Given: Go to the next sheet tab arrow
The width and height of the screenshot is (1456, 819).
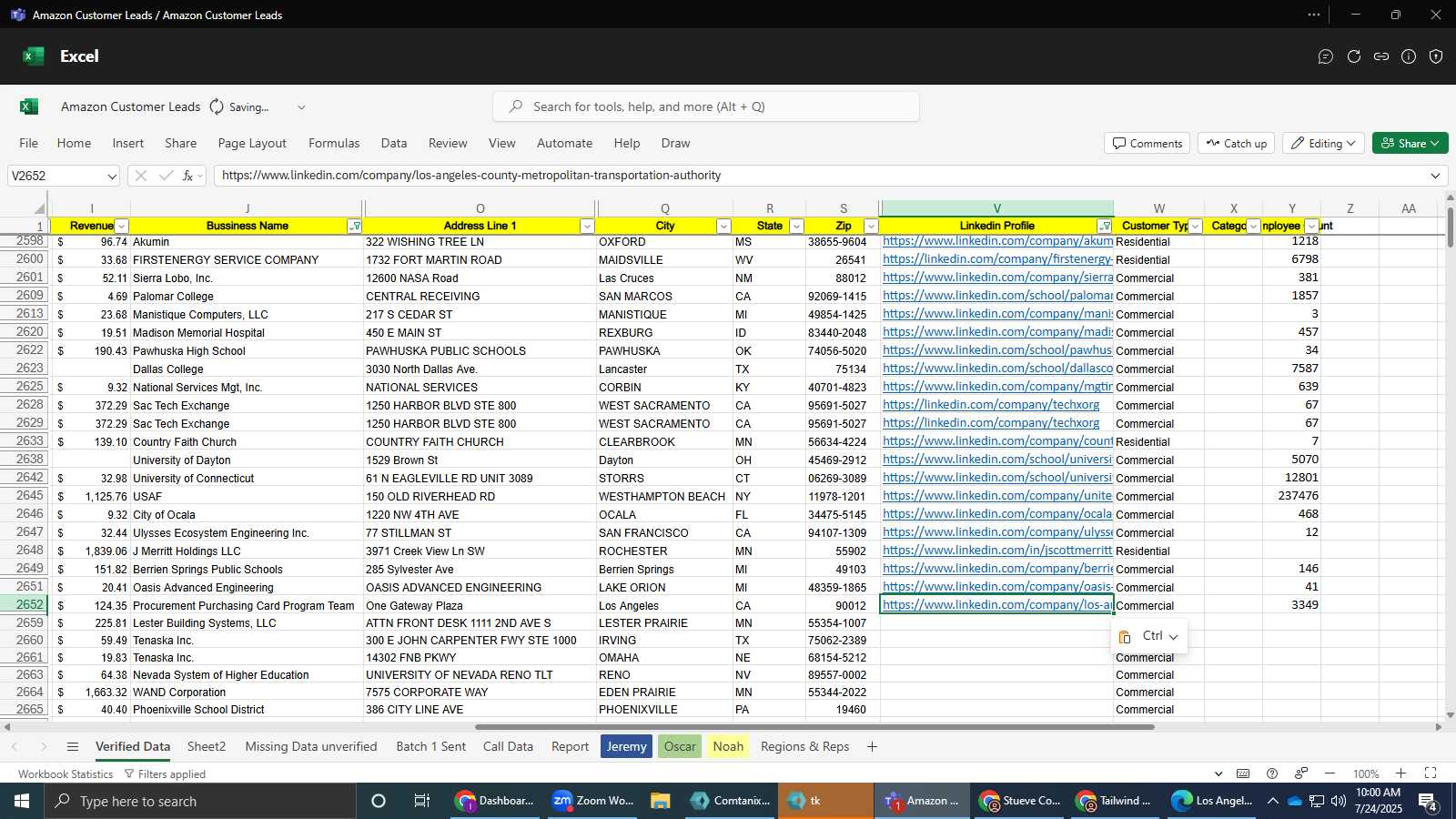Looking at the screenshot, I should click(43, 747).
